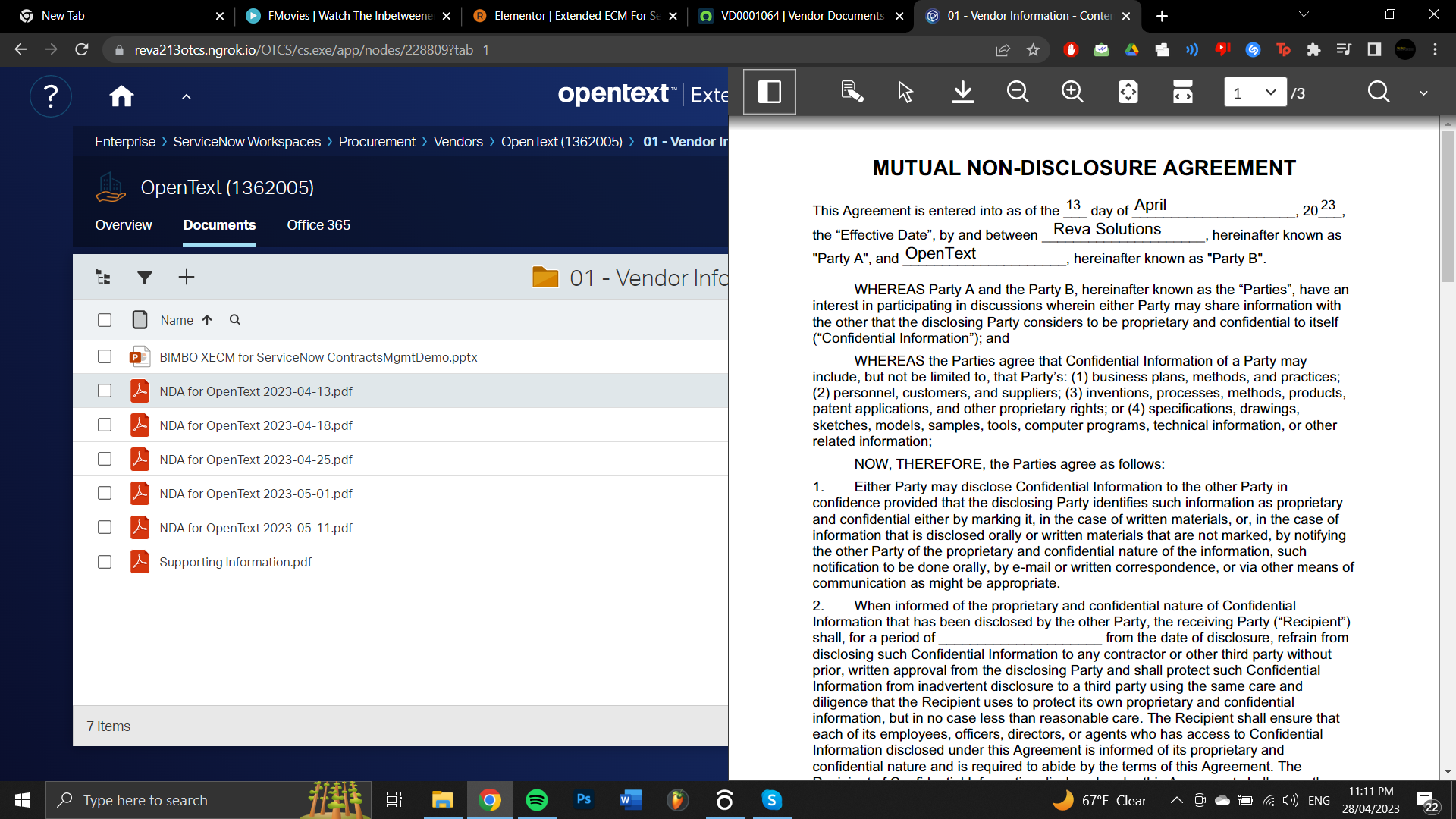Check Supporting Information.pdf
1456x819 pixels.
pyautogui.click(x=105, y=562)
